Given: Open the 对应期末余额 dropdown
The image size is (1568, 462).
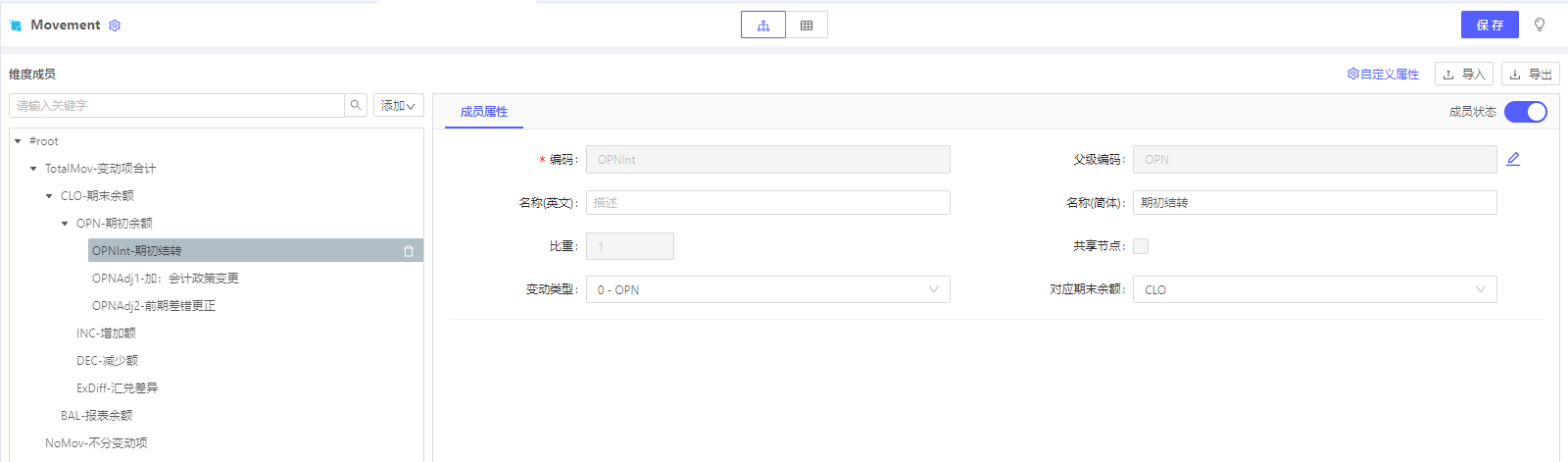Looking at the screenshot, I should (x=1314, y=289).
